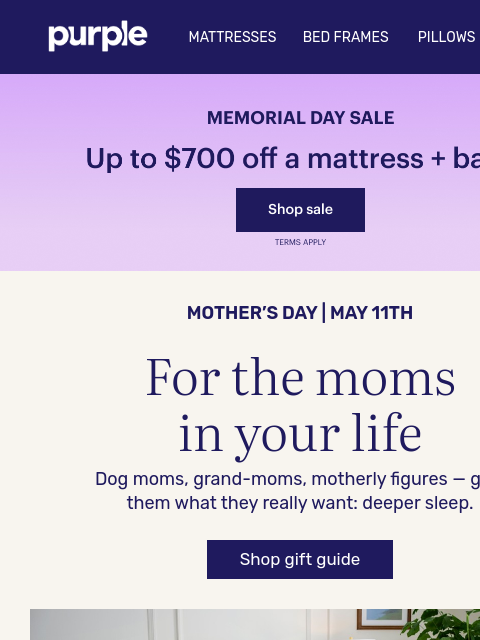The height and width of the screenshot is (640, 480).
Task: Click the Shop gift guide button
Action: [x=300, y=559]
